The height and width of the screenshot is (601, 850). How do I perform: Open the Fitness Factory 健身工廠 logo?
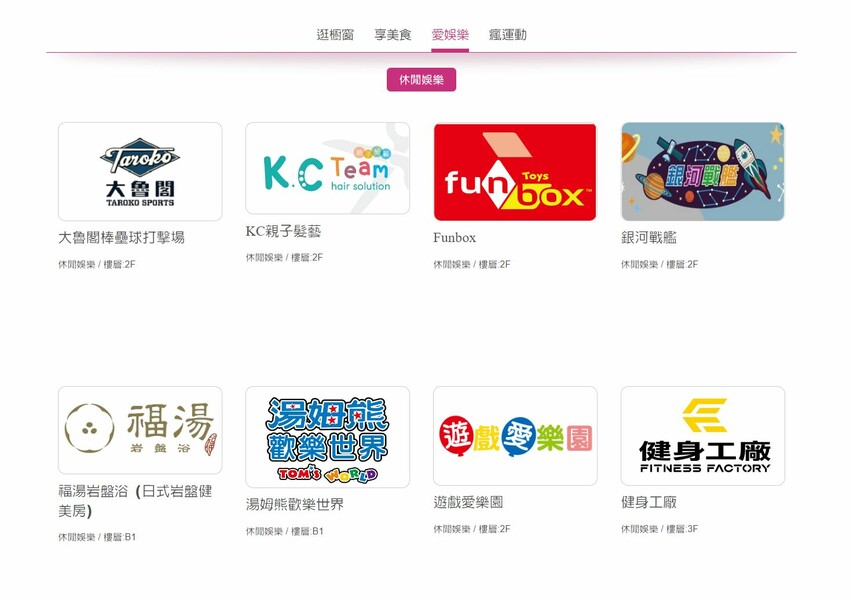click(703, 436)
